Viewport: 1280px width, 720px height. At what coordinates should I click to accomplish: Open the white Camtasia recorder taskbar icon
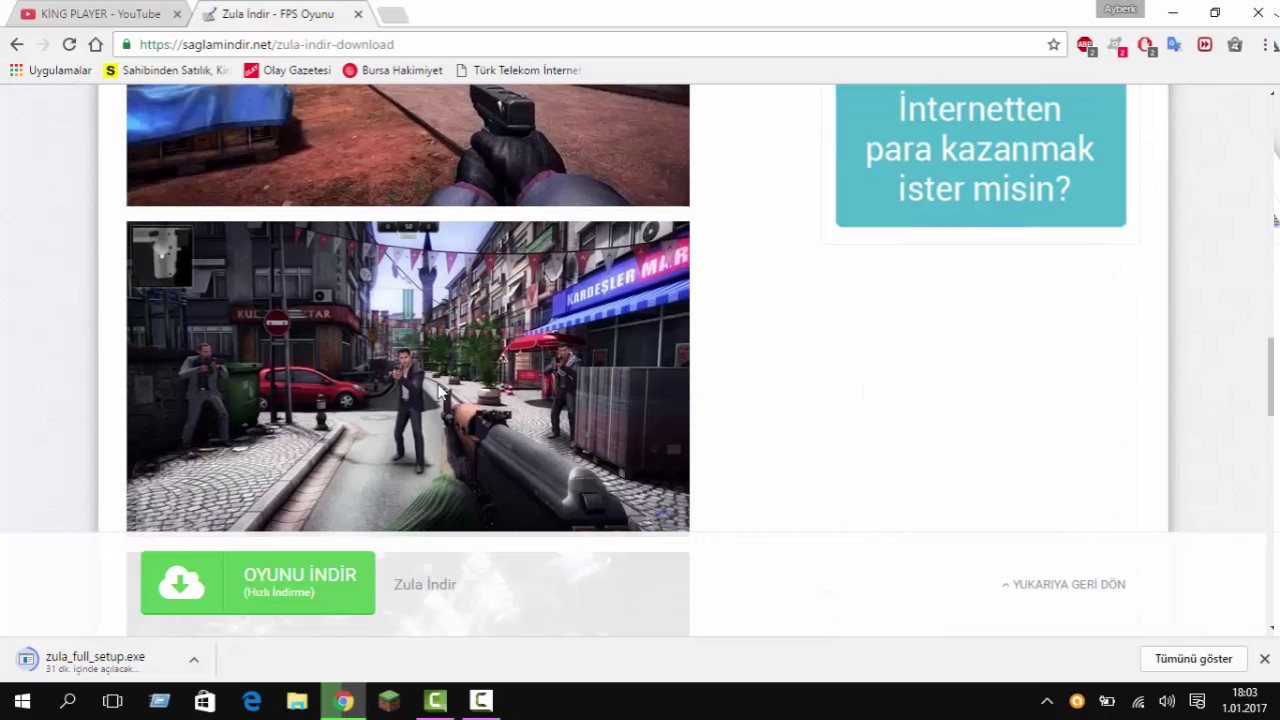(x=481, y=701)
